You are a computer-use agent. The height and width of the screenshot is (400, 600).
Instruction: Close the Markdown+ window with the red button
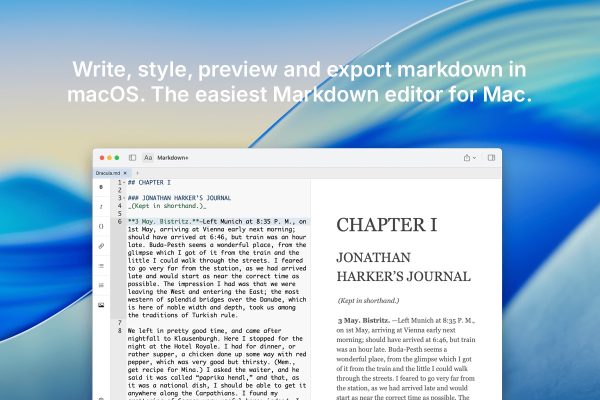point(102,158)
